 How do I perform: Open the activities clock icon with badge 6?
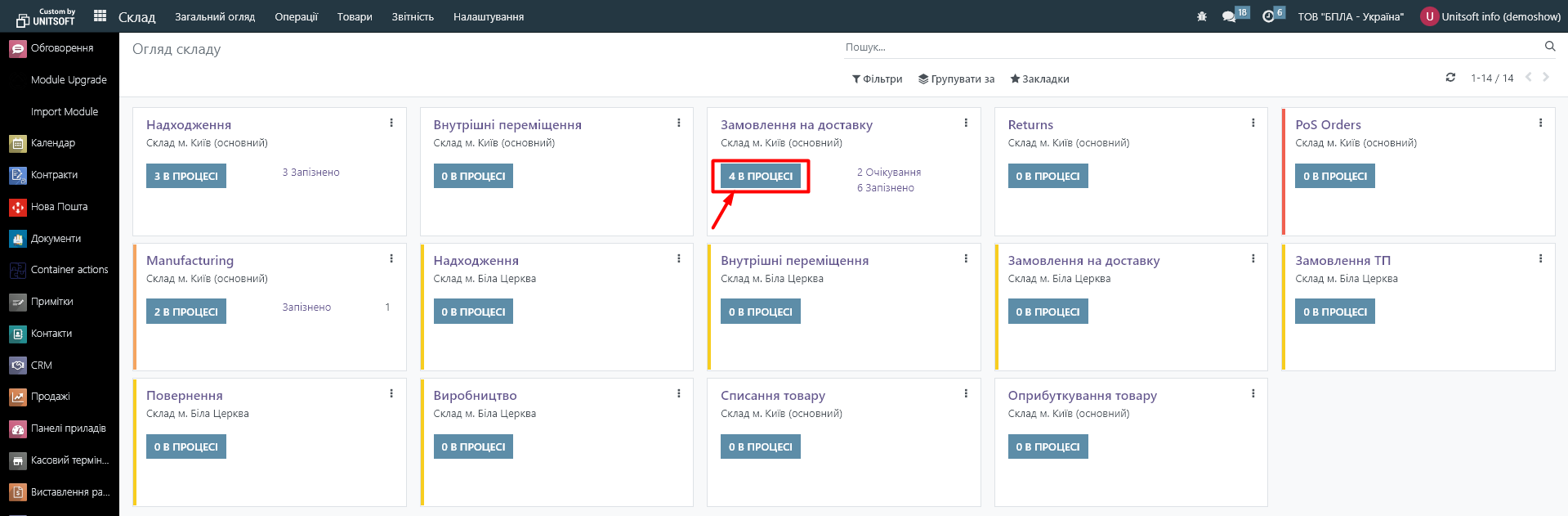click(1268, 16)
